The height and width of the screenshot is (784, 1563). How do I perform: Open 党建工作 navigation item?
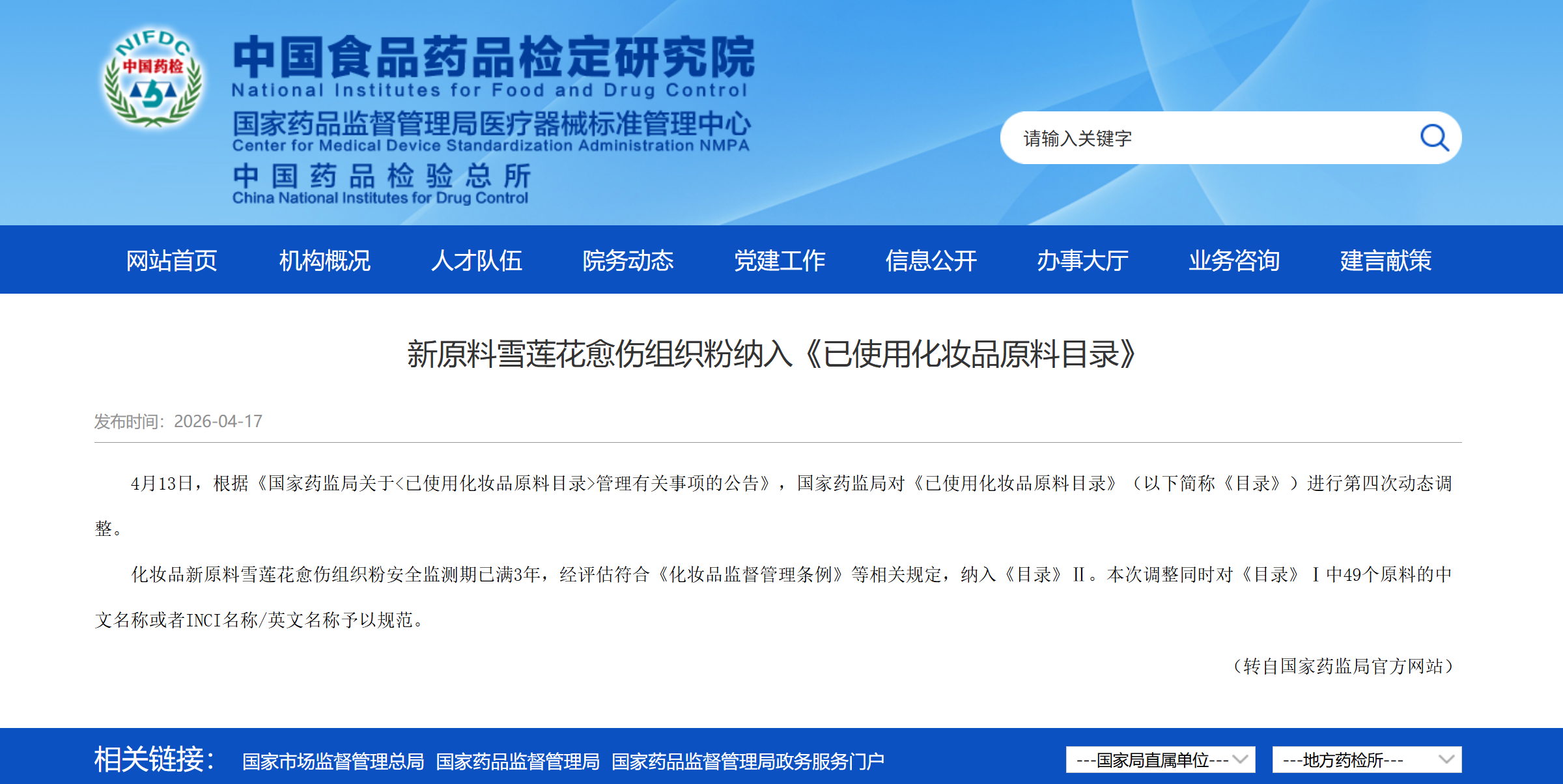pos(780,260)
